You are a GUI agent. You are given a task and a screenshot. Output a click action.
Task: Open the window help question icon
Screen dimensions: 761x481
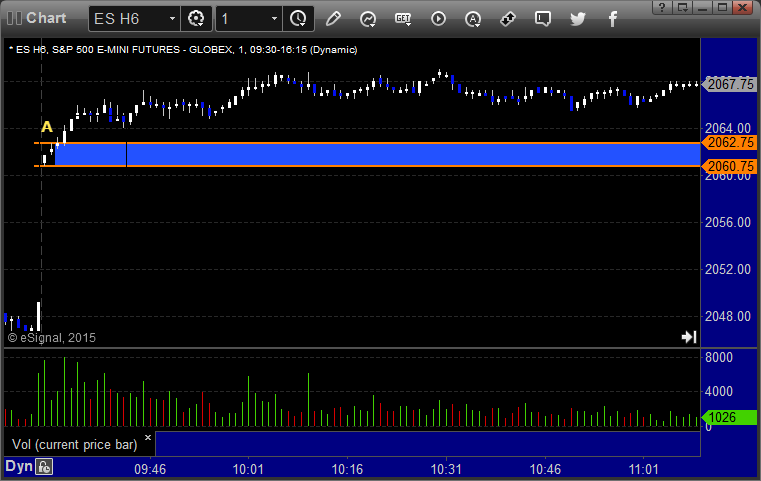click(662, 7)
